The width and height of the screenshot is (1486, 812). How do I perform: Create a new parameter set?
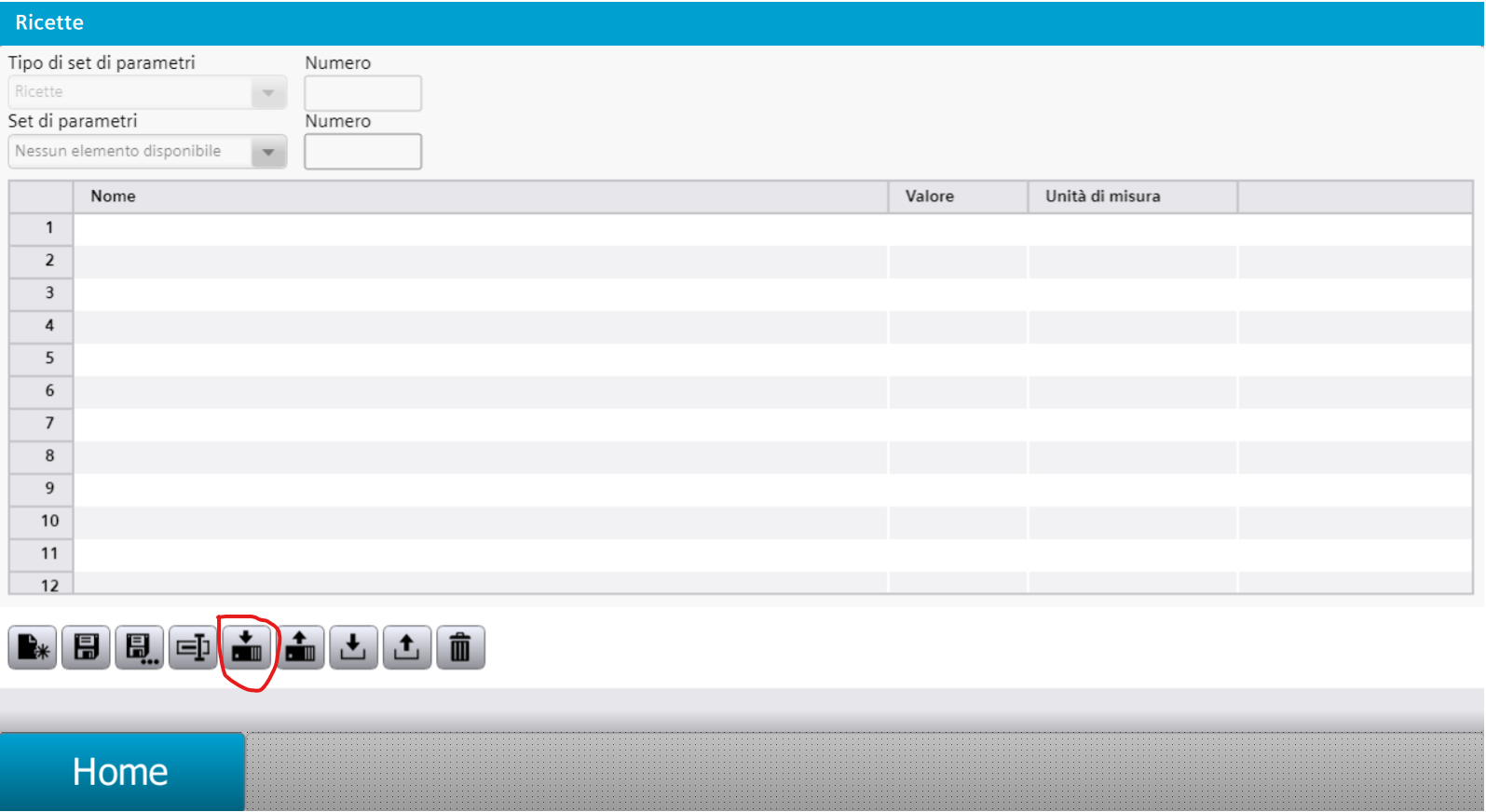point(33,647)
